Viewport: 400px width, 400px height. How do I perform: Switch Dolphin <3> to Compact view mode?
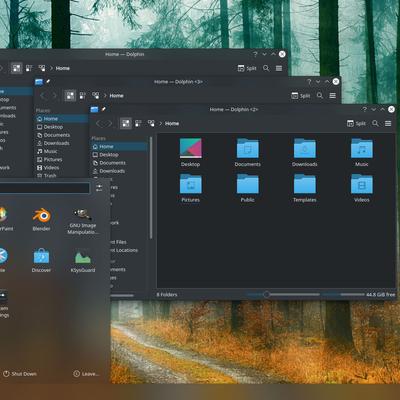click(83, 96)
